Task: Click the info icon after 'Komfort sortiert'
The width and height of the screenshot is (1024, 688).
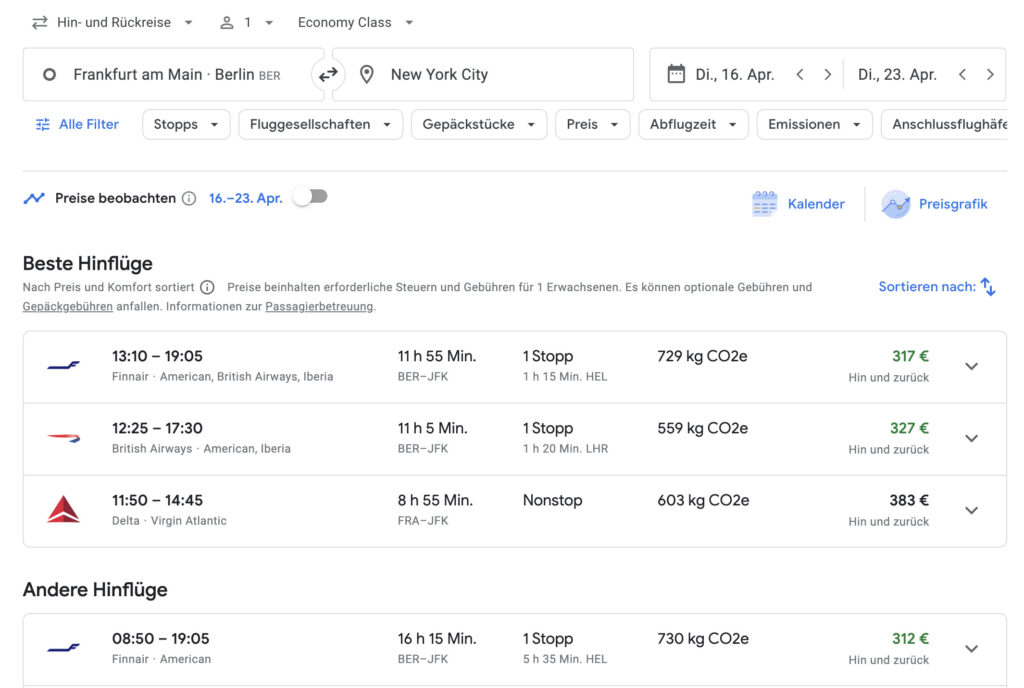Action: pyautogui.click(x=207, y=287)
